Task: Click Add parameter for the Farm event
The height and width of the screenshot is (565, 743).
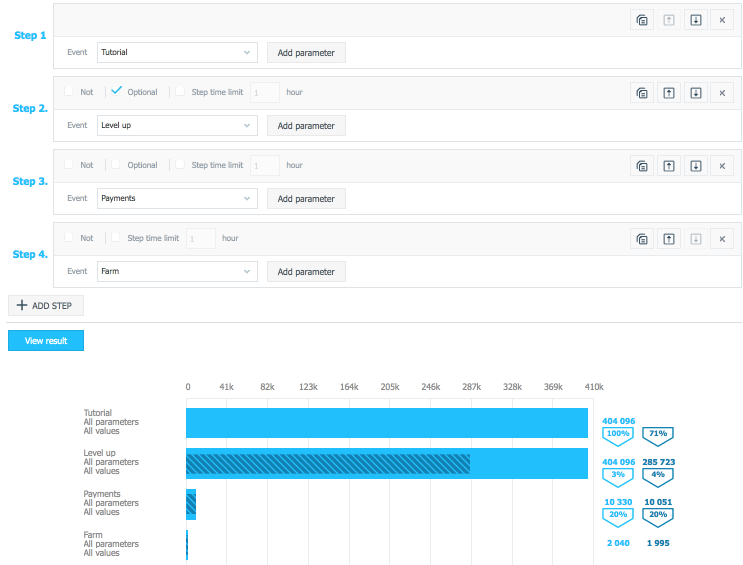Action: (x=306, y=271)
